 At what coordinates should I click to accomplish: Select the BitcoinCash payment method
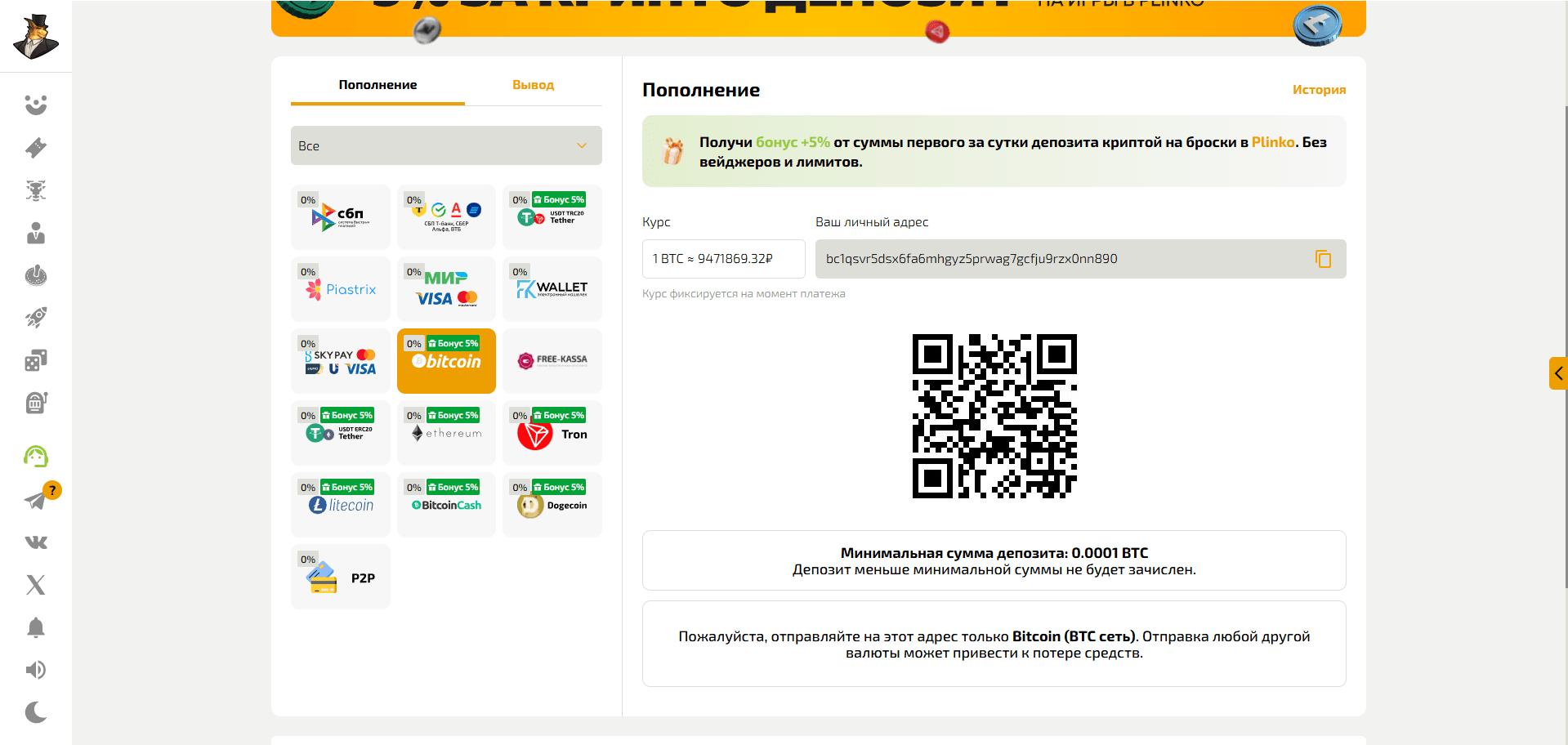pyautogui.click(x=446, y=505)
